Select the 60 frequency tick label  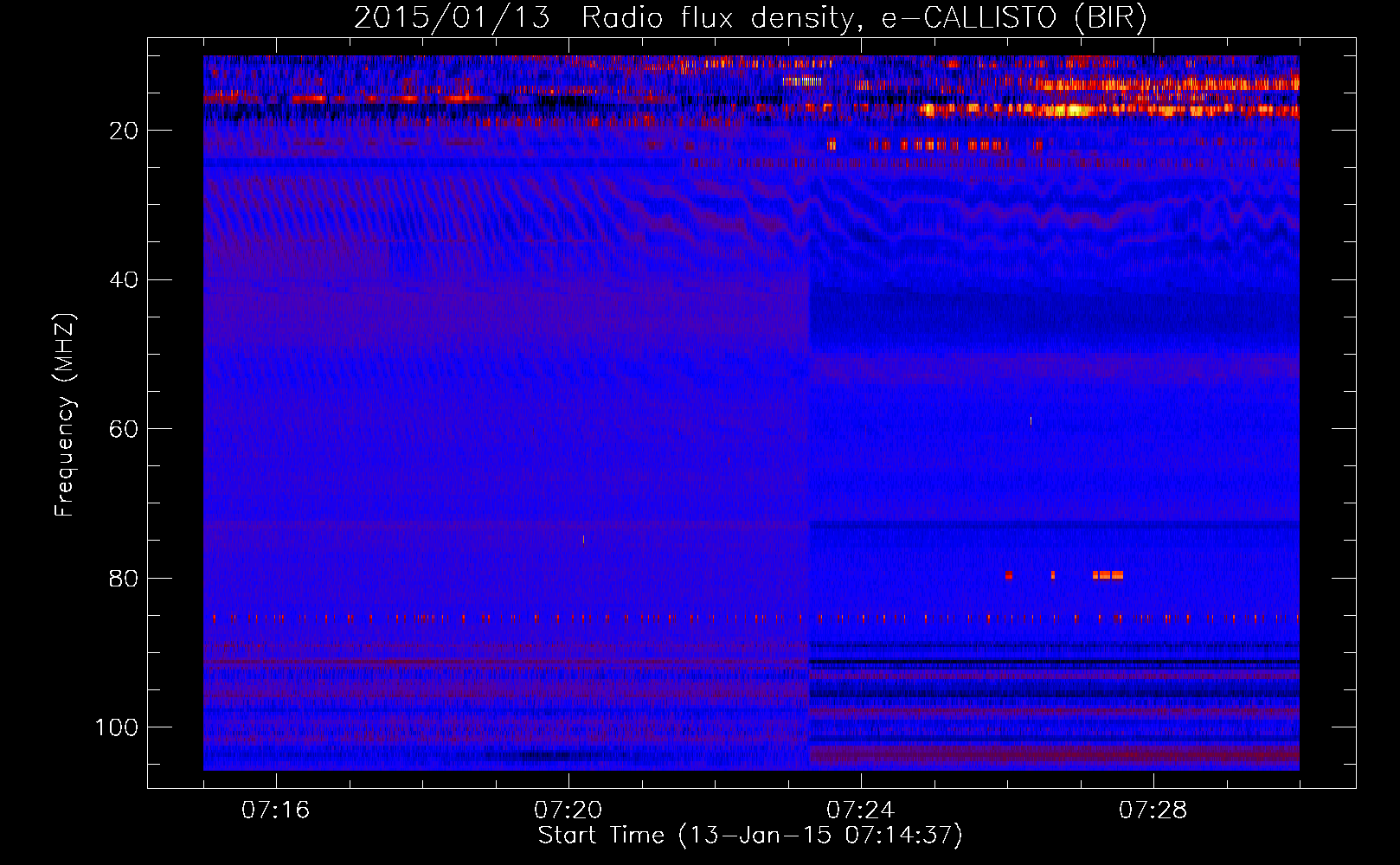point(124,429)
